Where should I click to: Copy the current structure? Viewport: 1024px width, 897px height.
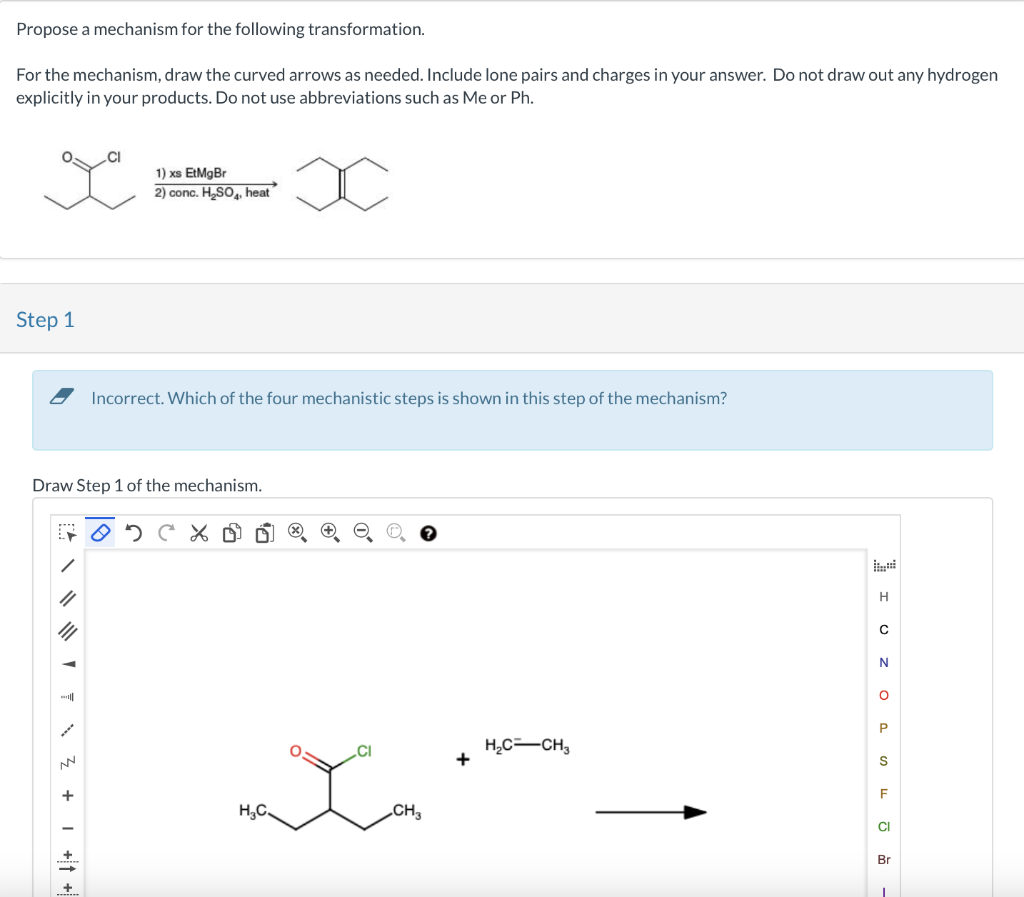(231, 532)
